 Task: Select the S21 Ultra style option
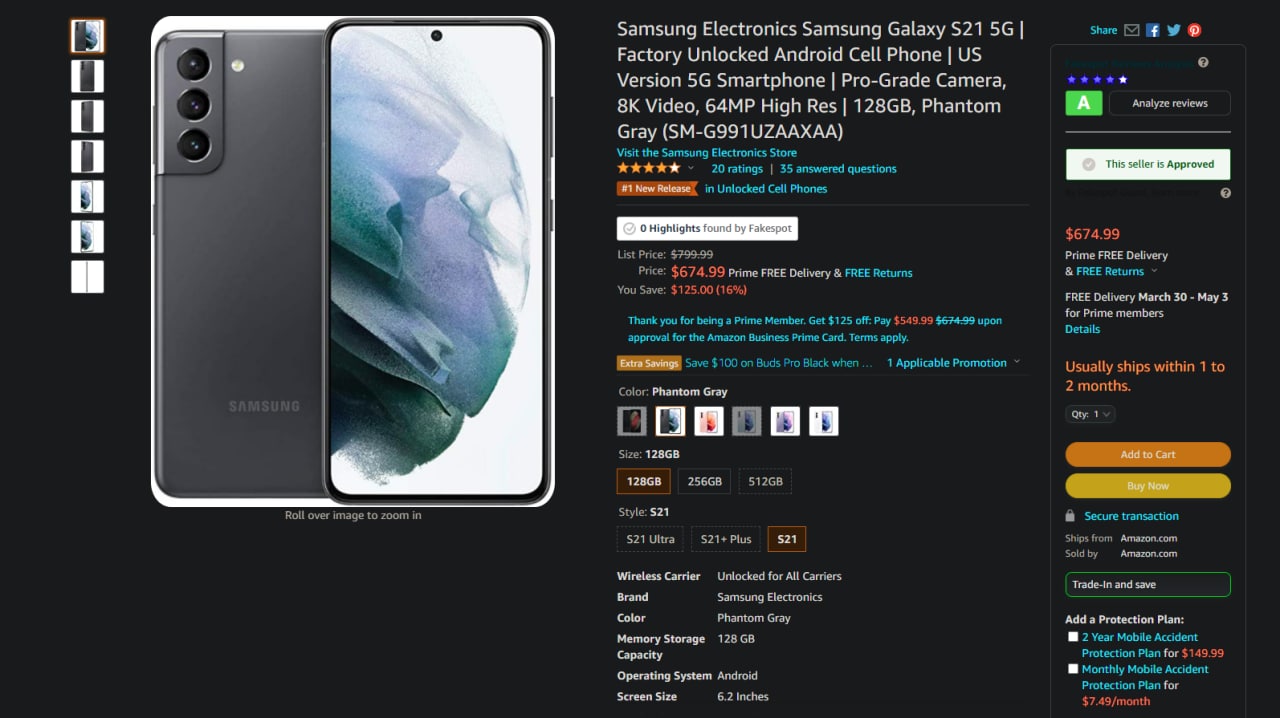pos(650,539)
